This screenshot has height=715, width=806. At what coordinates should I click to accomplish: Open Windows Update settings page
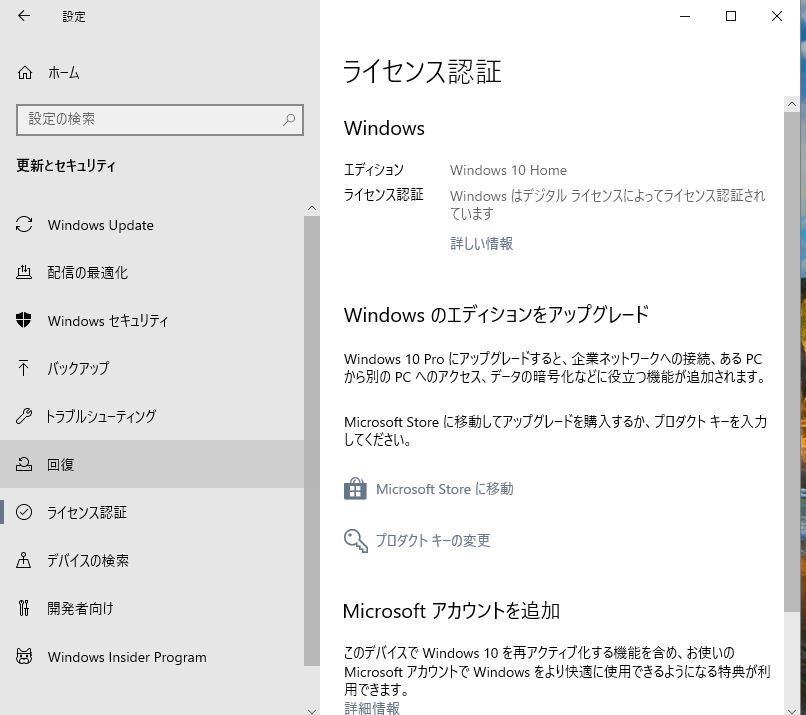point(101,225)
